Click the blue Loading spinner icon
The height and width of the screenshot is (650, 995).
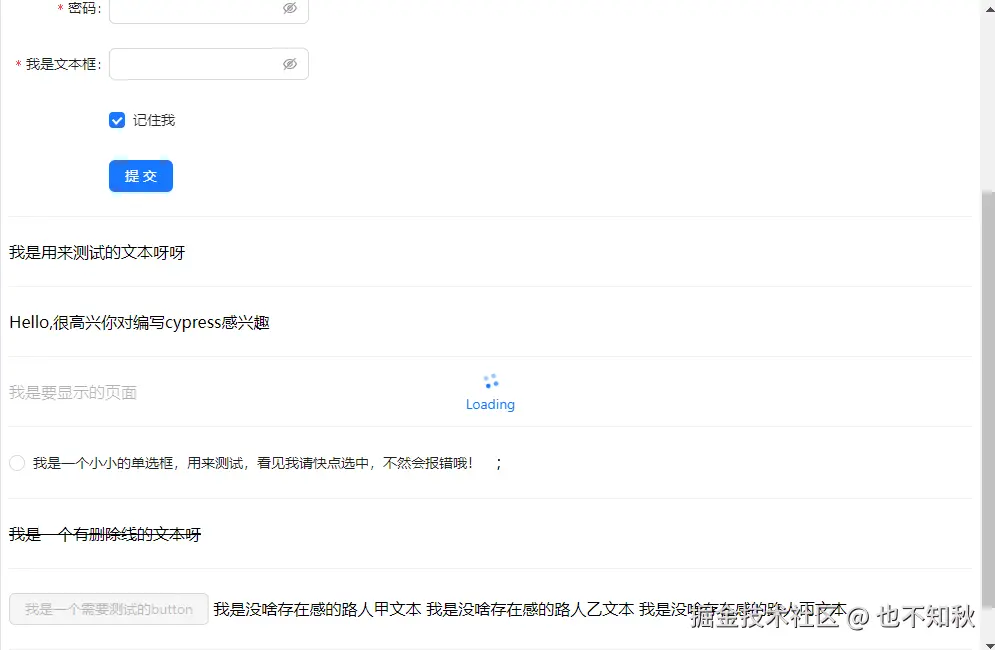(x=490, y=379)
